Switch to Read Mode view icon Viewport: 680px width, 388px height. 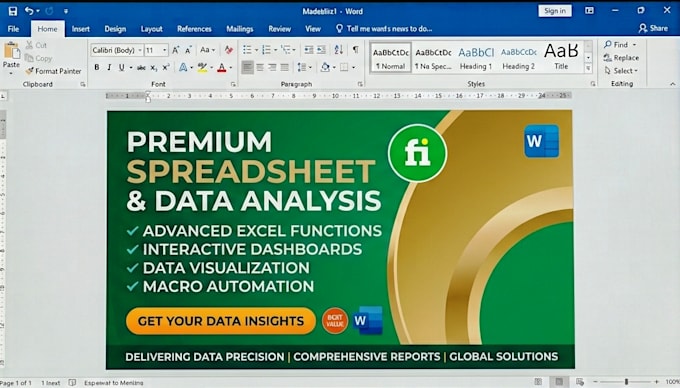point(538,382)
